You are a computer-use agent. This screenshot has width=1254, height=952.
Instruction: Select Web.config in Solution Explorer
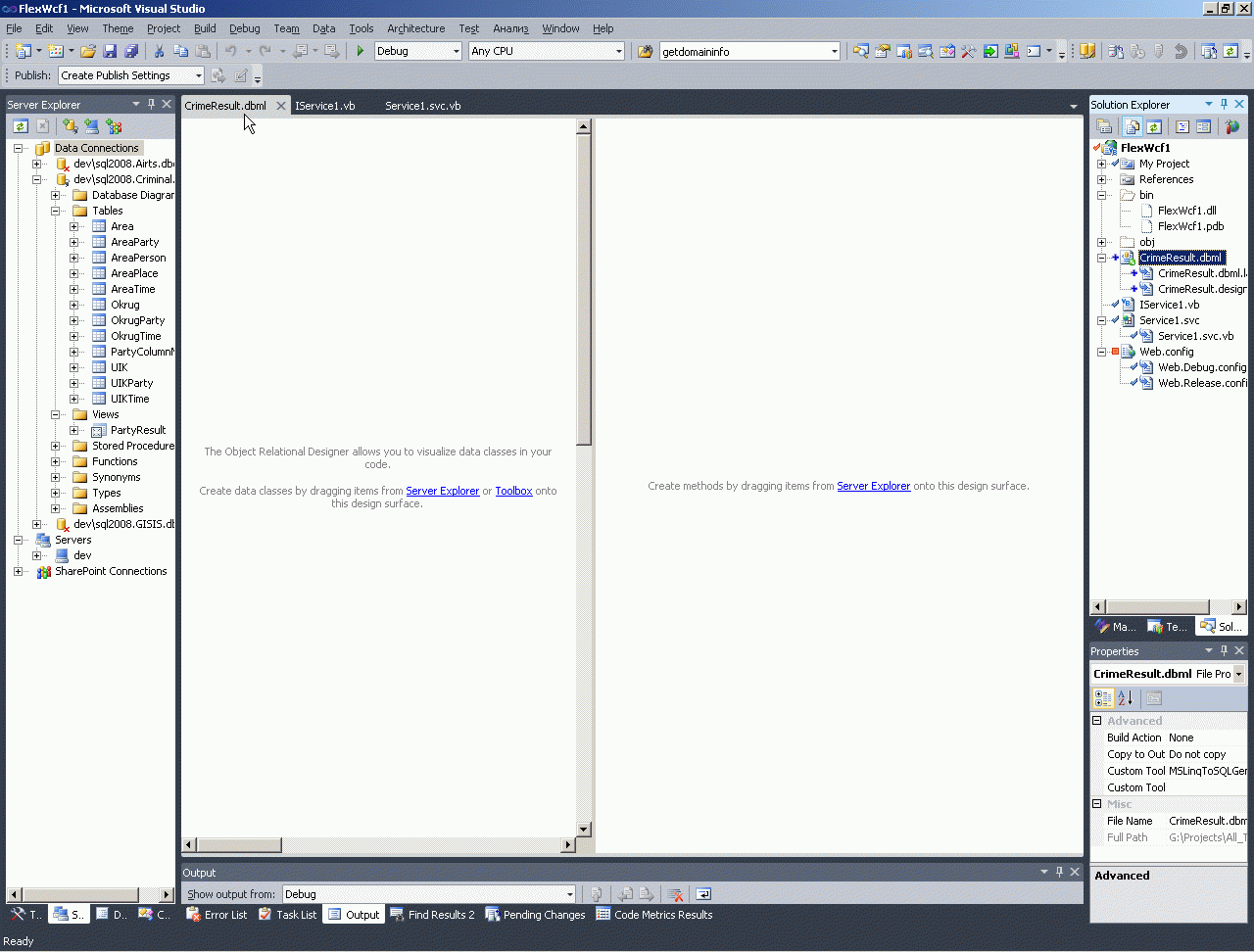[x=1166, y=352]
